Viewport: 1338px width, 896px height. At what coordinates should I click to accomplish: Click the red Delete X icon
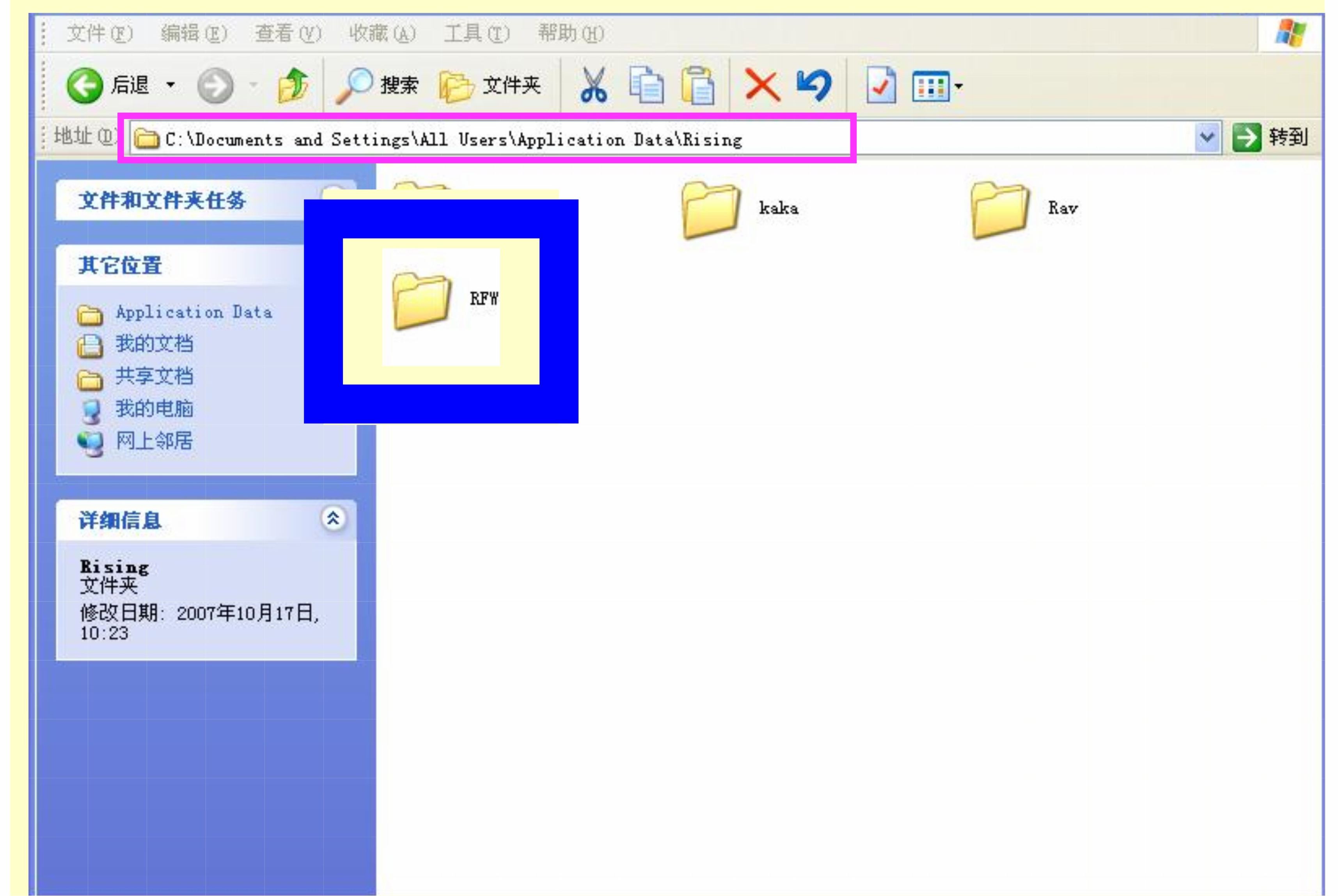pos(762,86)
